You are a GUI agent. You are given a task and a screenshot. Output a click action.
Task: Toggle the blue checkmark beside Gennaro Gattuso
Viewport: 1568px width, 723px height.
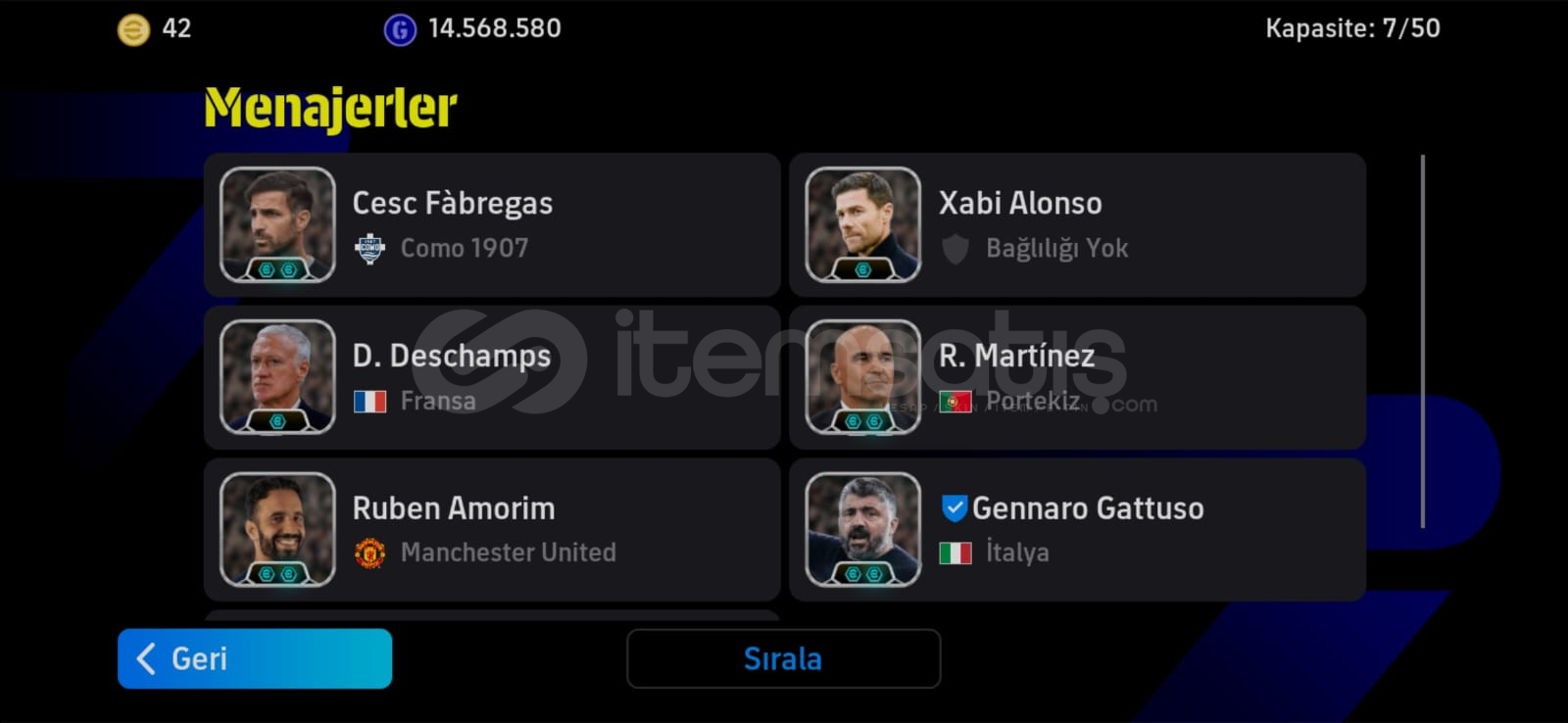[954, 507]
